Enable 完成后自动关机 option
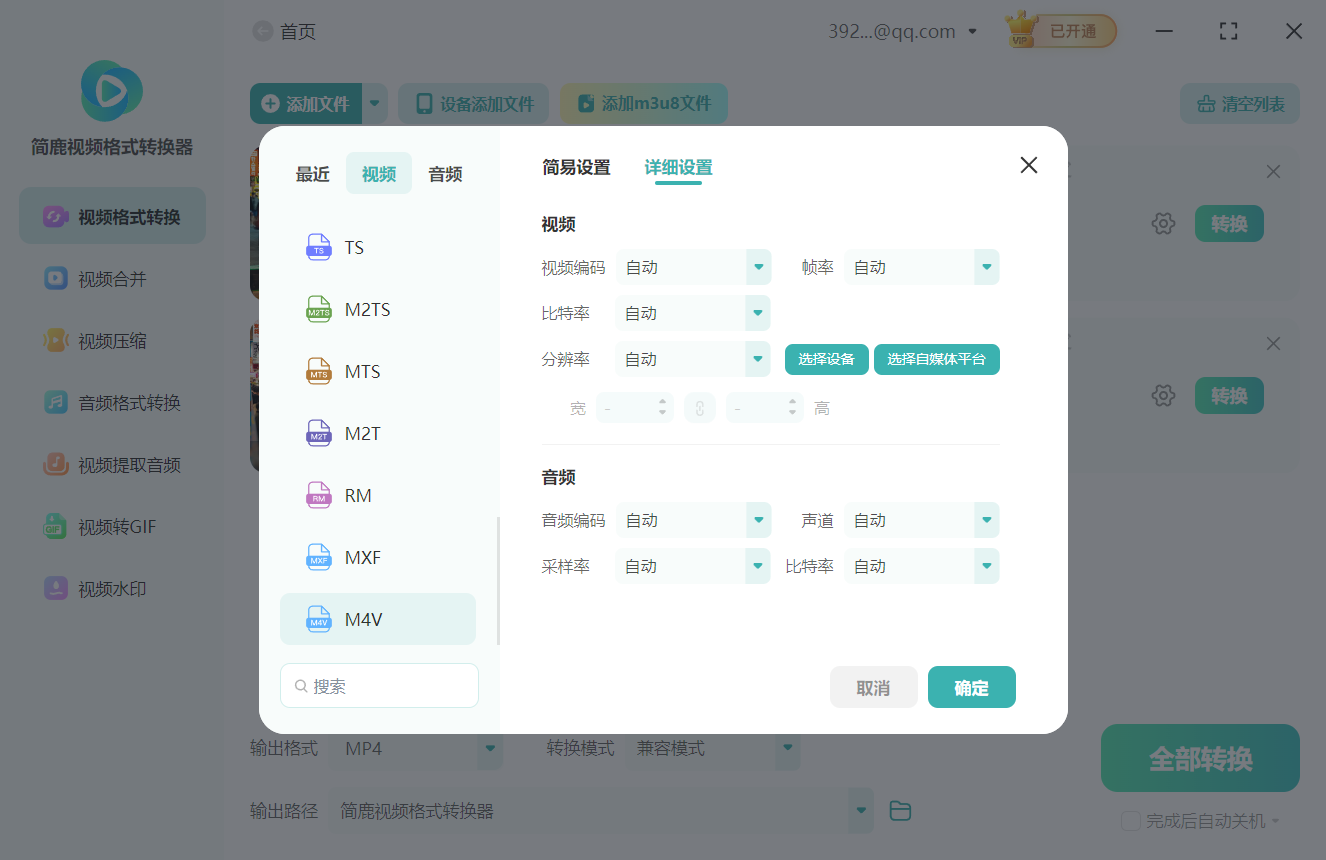 pyautogui.click(x=1130, y=820)
